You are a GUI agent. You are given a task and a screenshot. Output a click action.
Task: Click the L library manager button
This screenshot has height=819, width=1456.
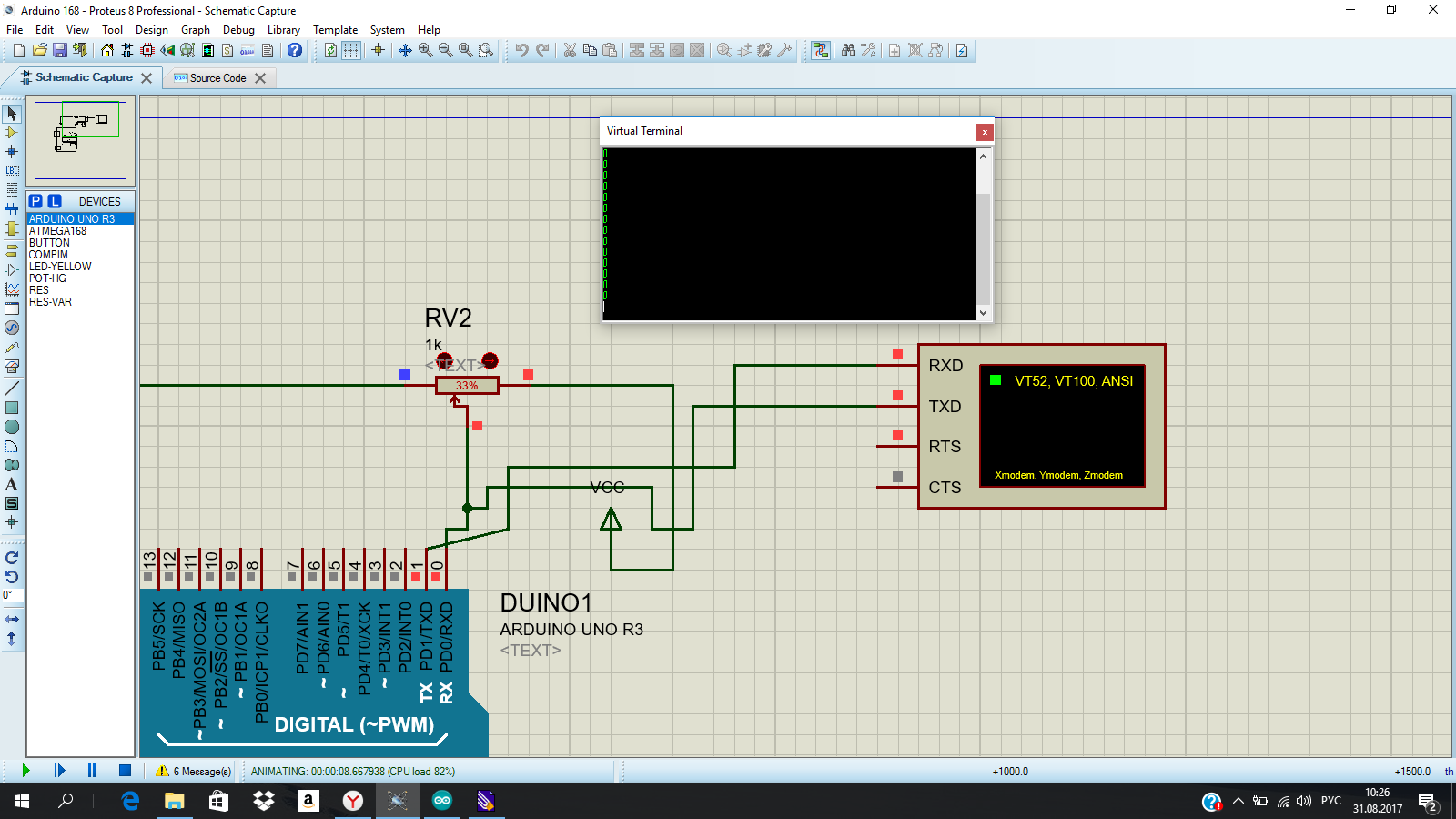pyautogui.click(x=55, y=201)
